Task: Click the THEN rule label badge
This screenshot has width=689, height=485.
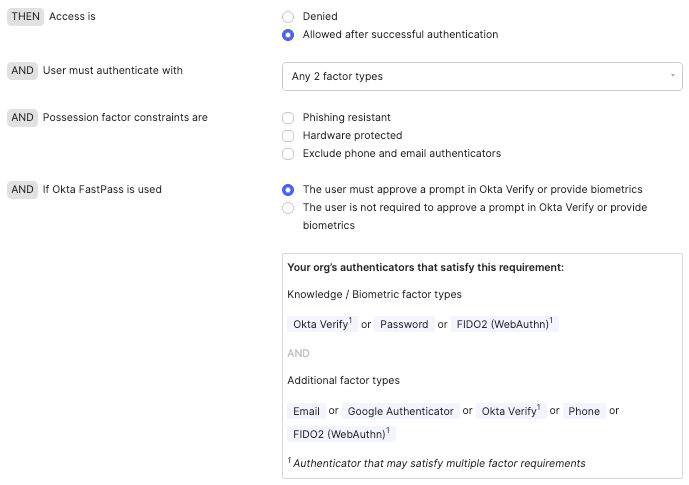Action: coord(25,17)
